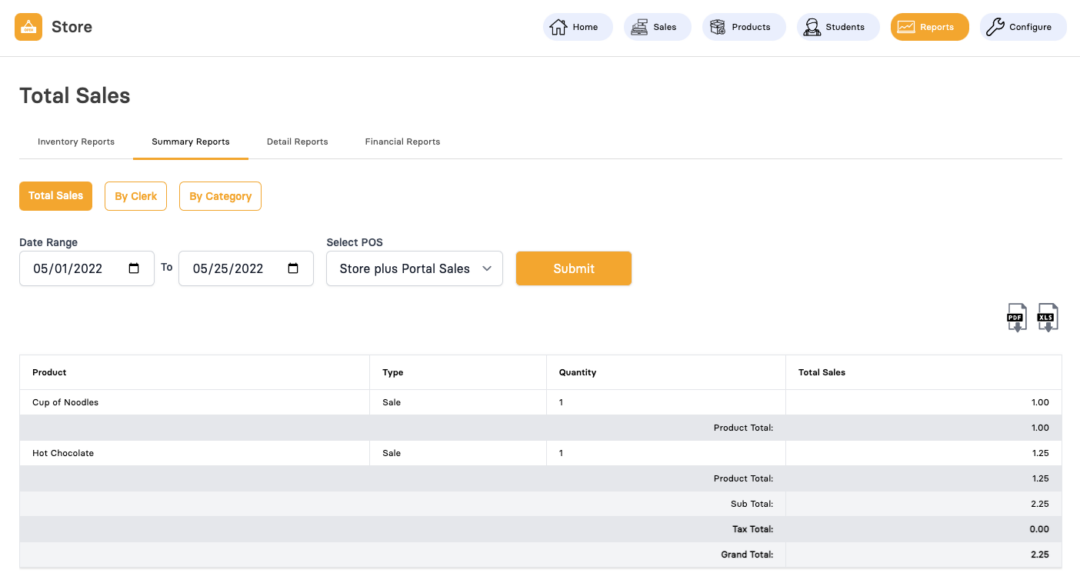Click the 05/25/2022 end date field

246,269
